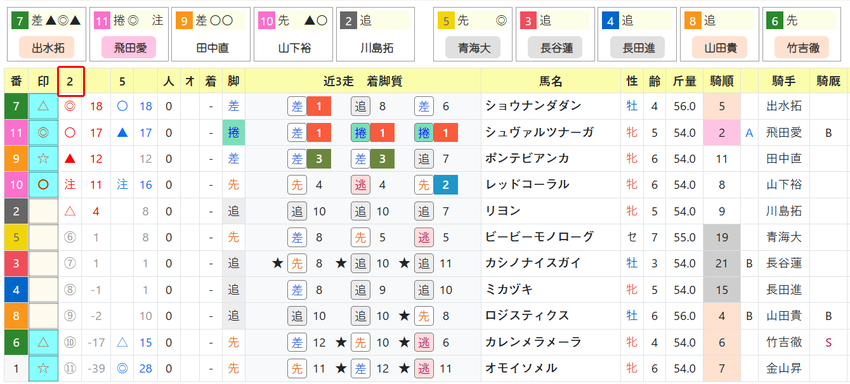The height and width of the screenshot is (384, 850).
Task: Click the blue triangle mark in row 11
Action: [123, 133]
